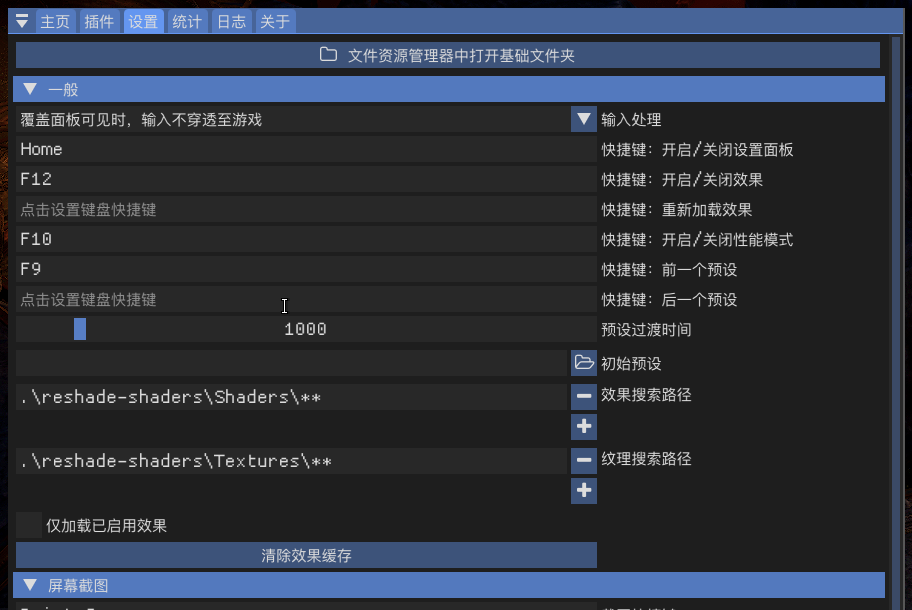Screen dimensions: 912x610
Task: Click the 预设过渡时间 label
Action: pos(646,330)
